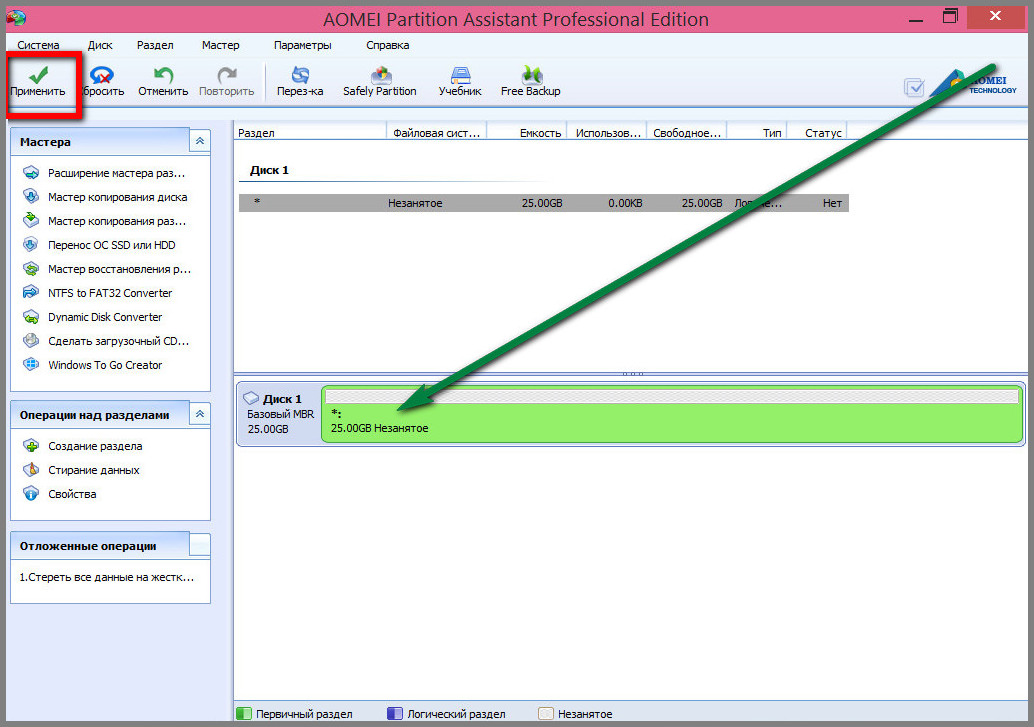Click the Логический раздел legend swatch

[x=395, y=713]
